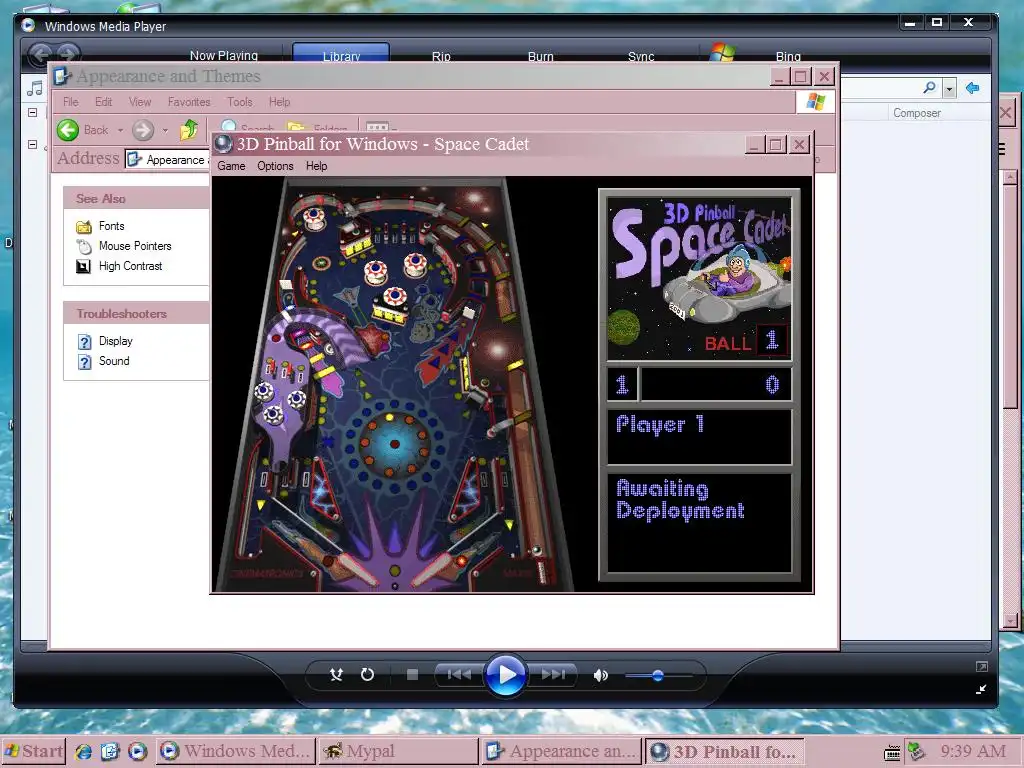1024x768 pixels.
Task: Open Edit menu in Appearance and Themes window
Action: [x=103, y=102]
